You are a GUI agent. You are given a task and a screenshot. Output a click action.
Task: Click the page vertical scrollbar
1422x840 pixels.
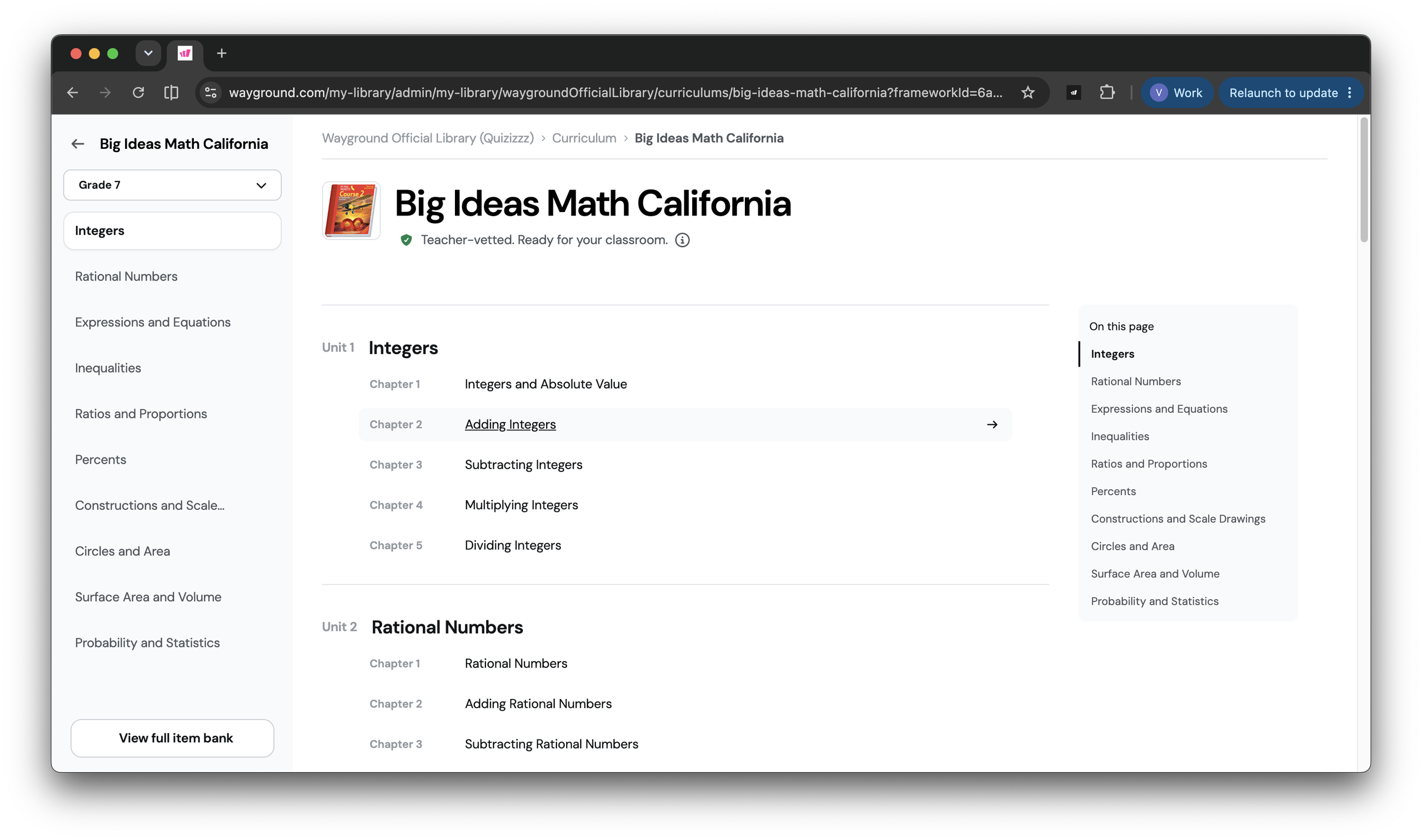pyautogui.click(x=1364, y=181)
